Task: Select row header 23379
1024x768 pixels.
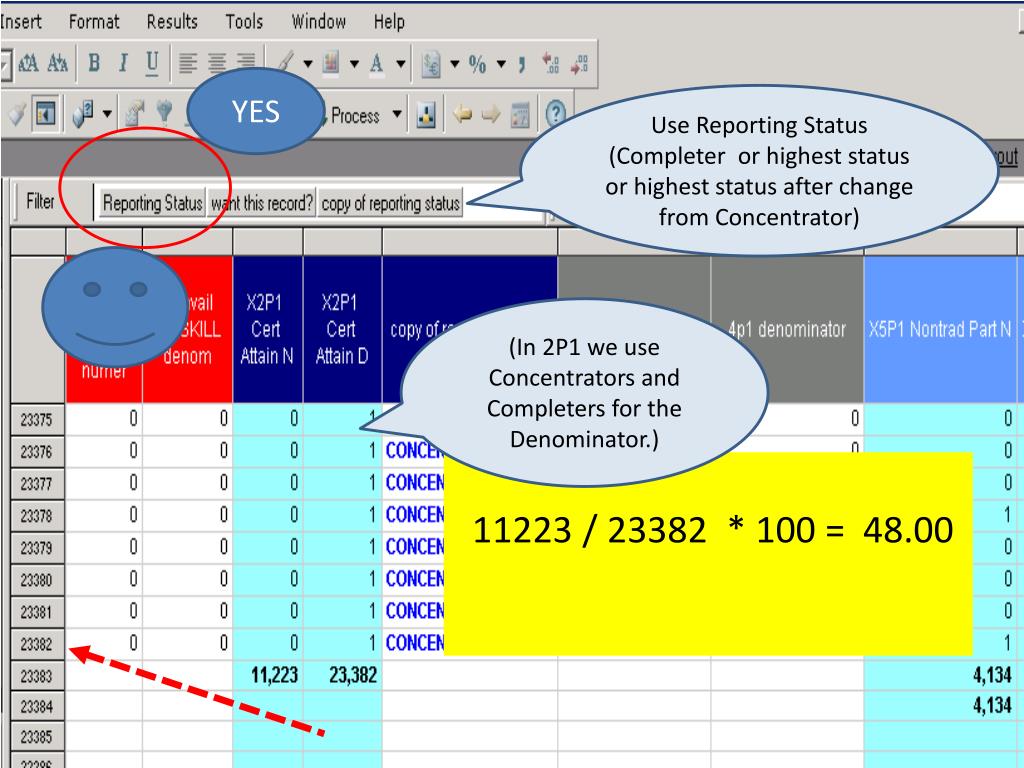Action: 37,548
